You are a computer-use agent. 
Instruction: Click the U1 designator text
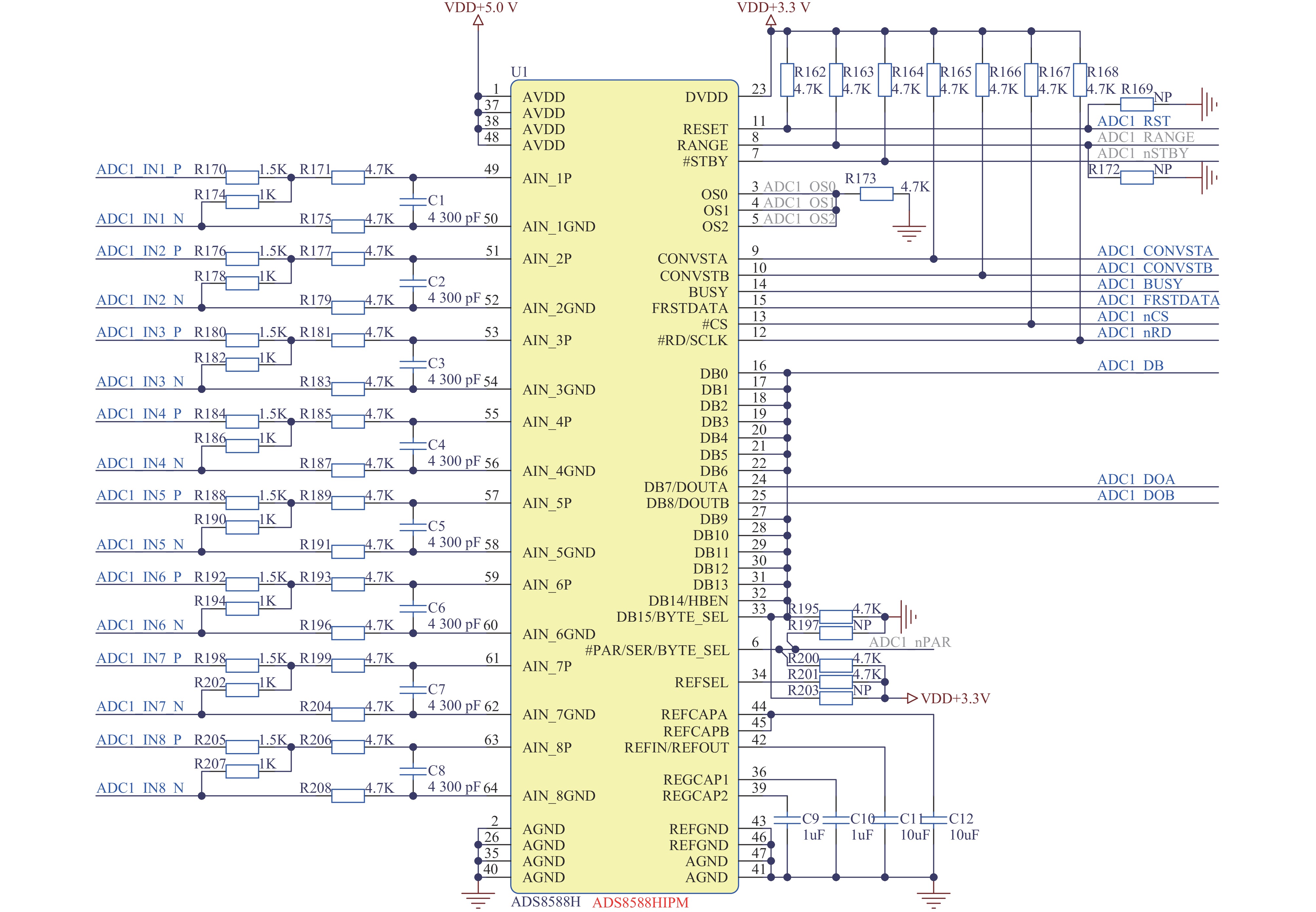click(x=519, y=72)
